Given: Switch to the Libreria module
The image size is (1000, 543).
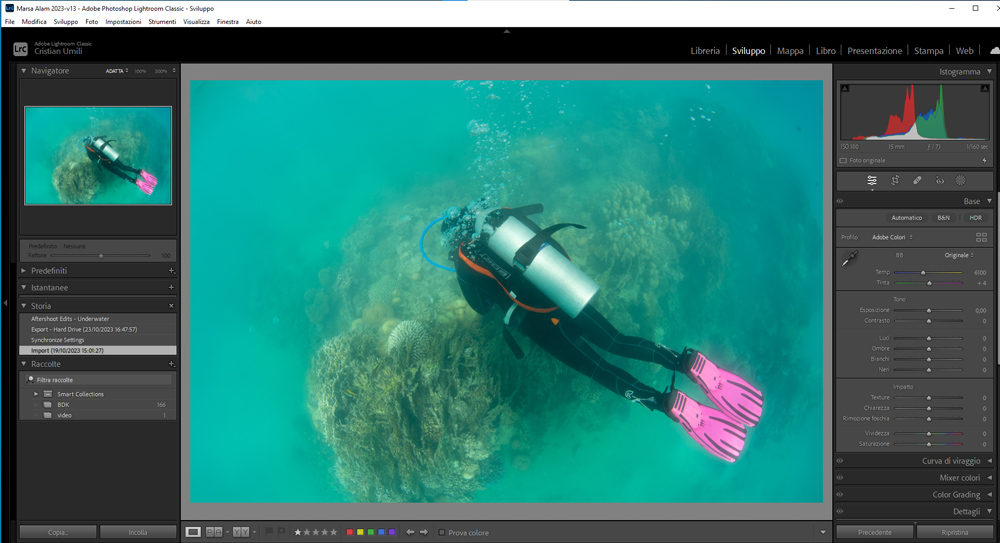Looking at the screenshot, I should coord(704,50).
